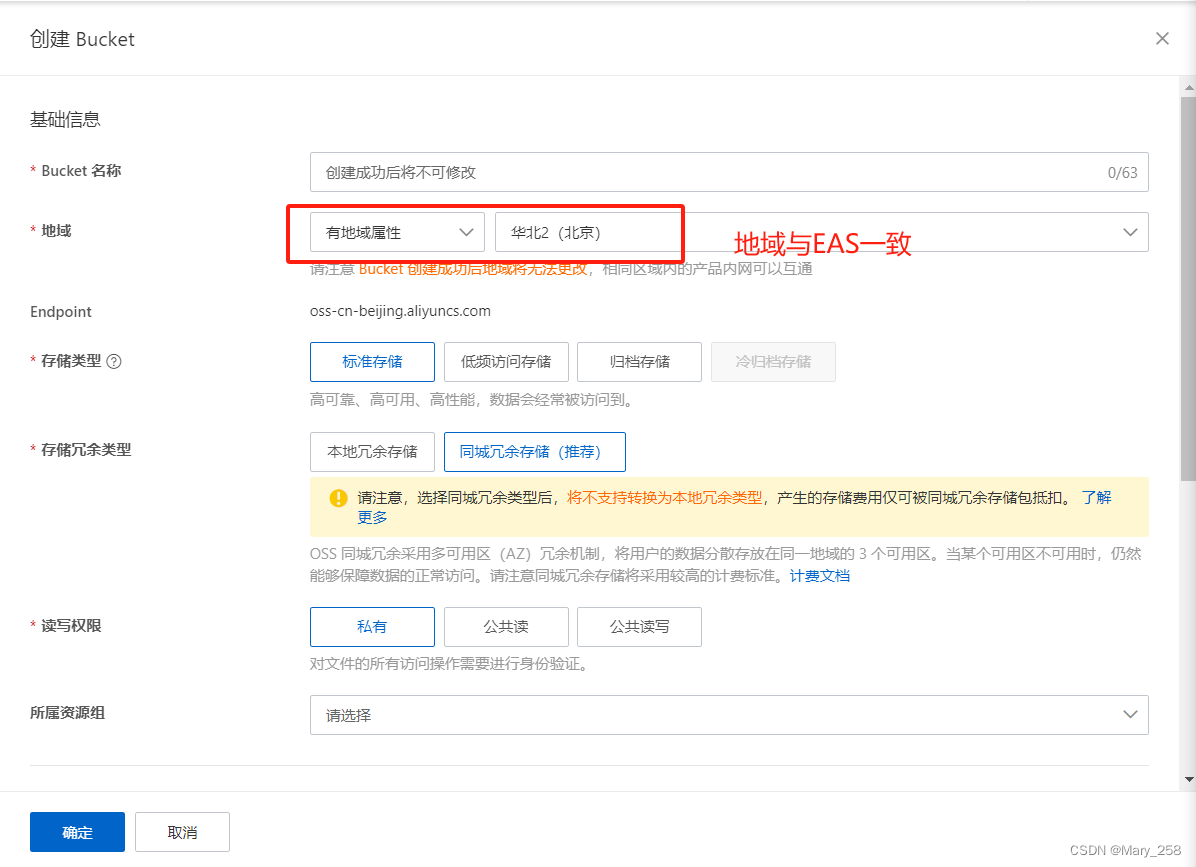Screen dimensions: 1196x867
Task: Select 同城冗余存储（推荐）redundancy option
Action: coord(534,452)
